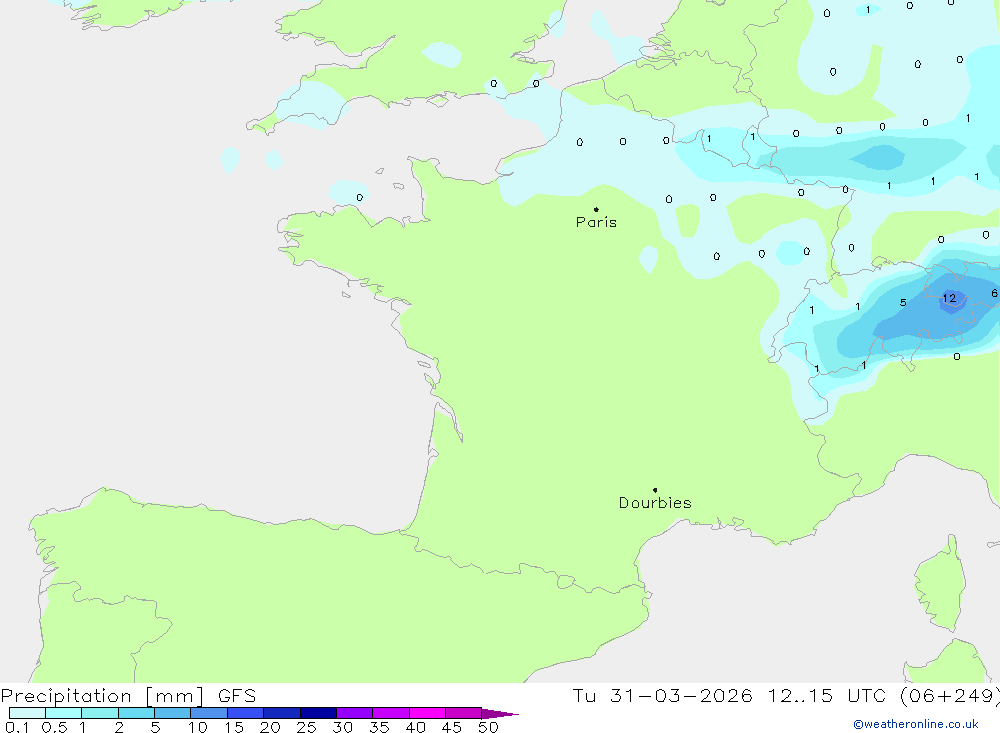Viewport: 1000px width, 733px height.
Task: Click the legend scale label 40
Action: [x=416, y=727]
